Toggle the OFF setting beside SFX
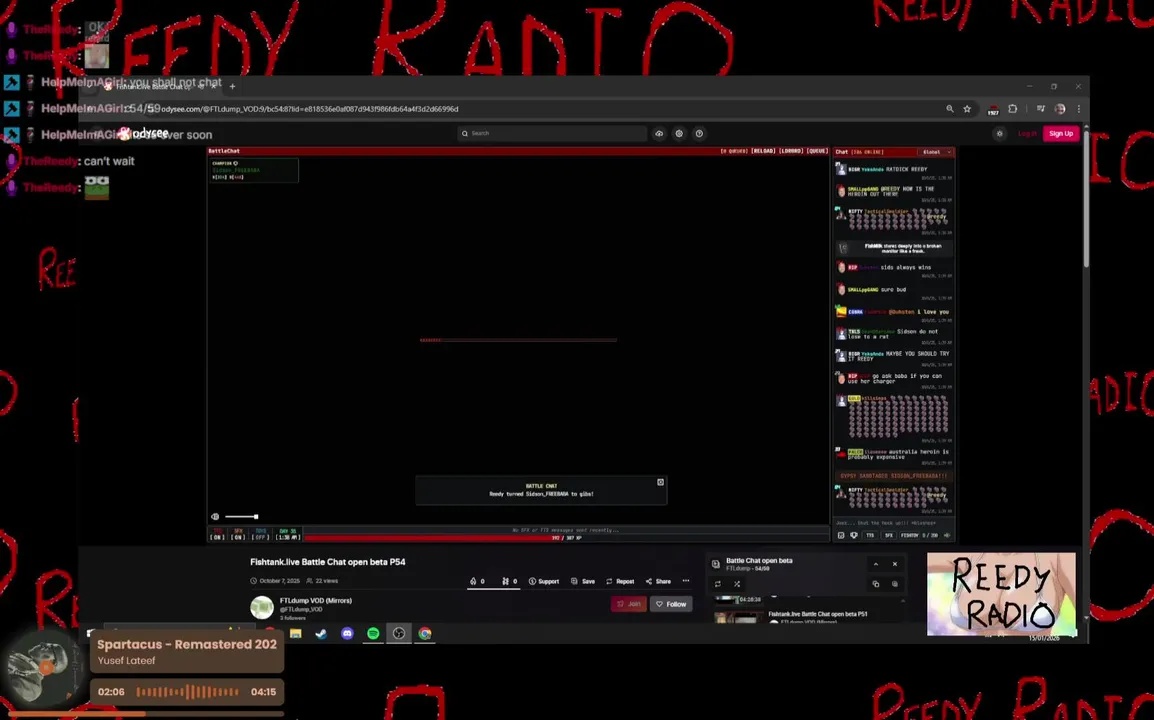Image resolution: width=1154 pixels, height=720 pixels. (261, 534)
